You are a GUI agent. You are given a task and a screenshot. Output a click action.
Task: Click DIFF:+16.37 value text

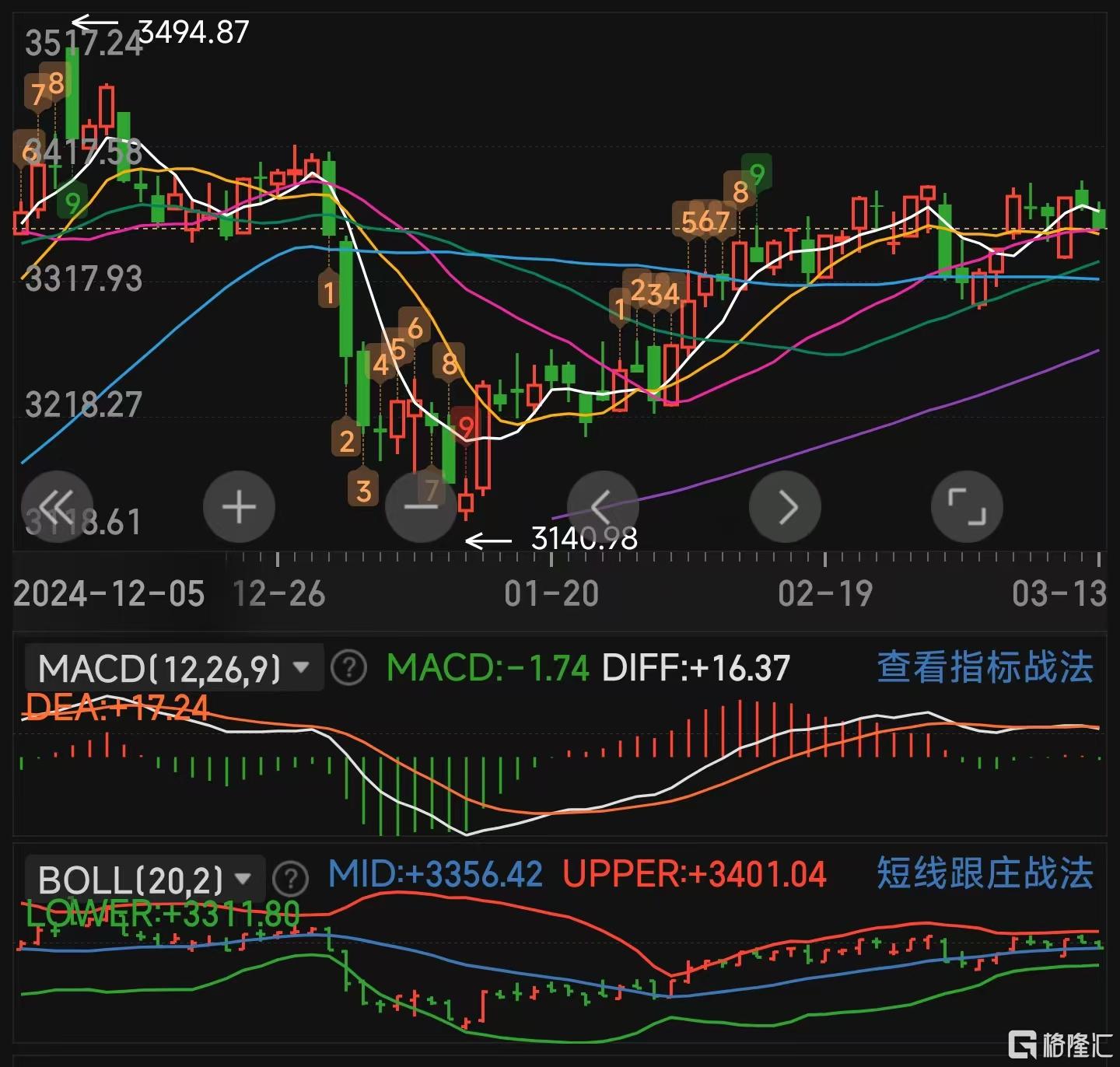696,668
